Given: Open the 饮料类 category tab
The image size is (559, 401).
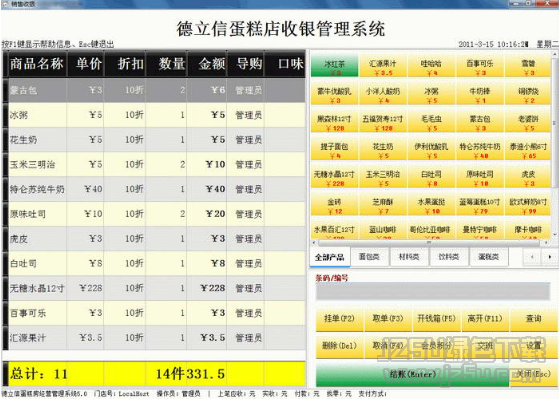Looking at the screenshot, I should pyautogui.click(x=448, y=257).
